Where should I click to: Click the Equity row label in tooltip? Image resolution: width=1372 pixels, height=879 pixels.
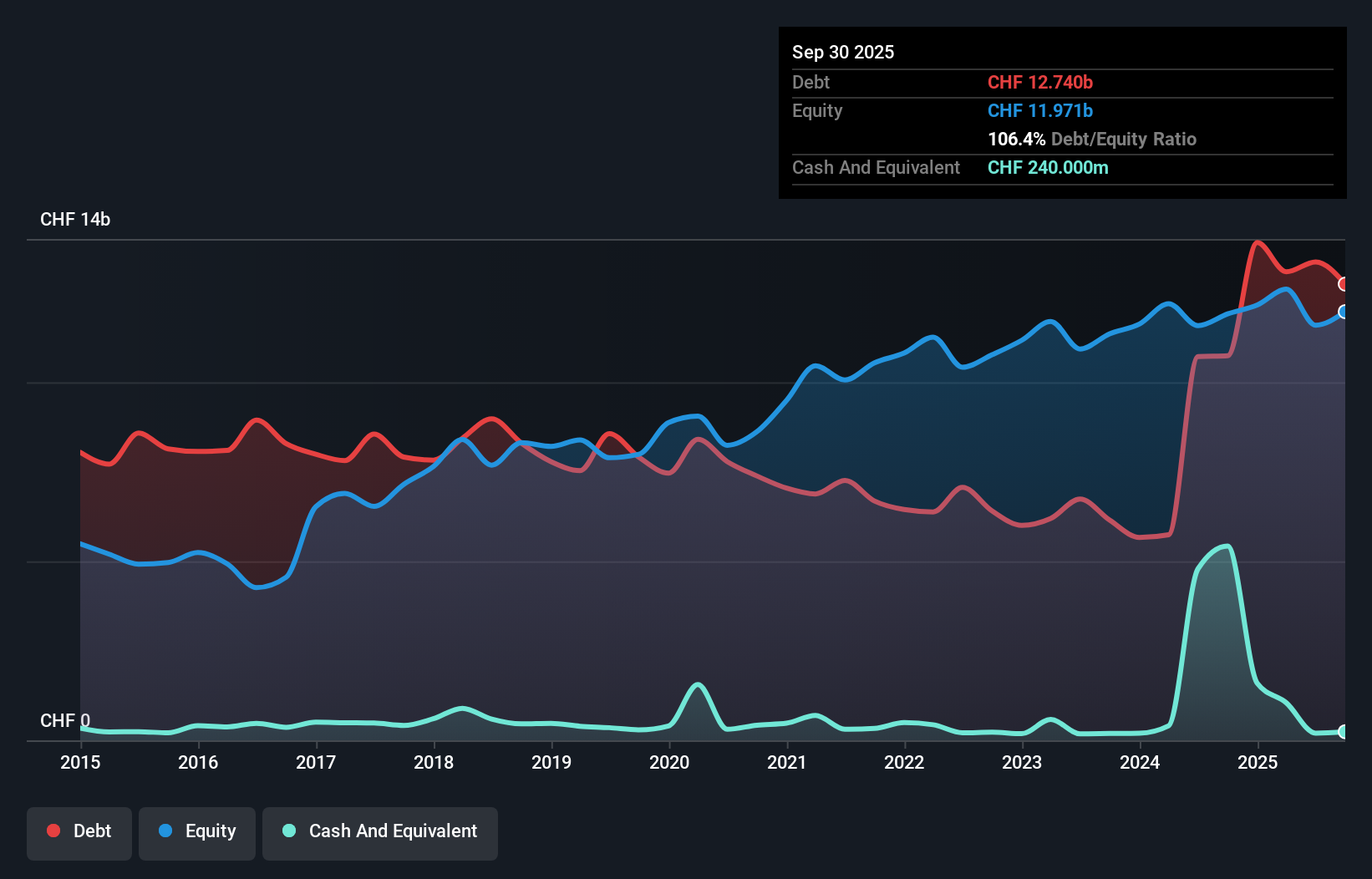point(817,110)
